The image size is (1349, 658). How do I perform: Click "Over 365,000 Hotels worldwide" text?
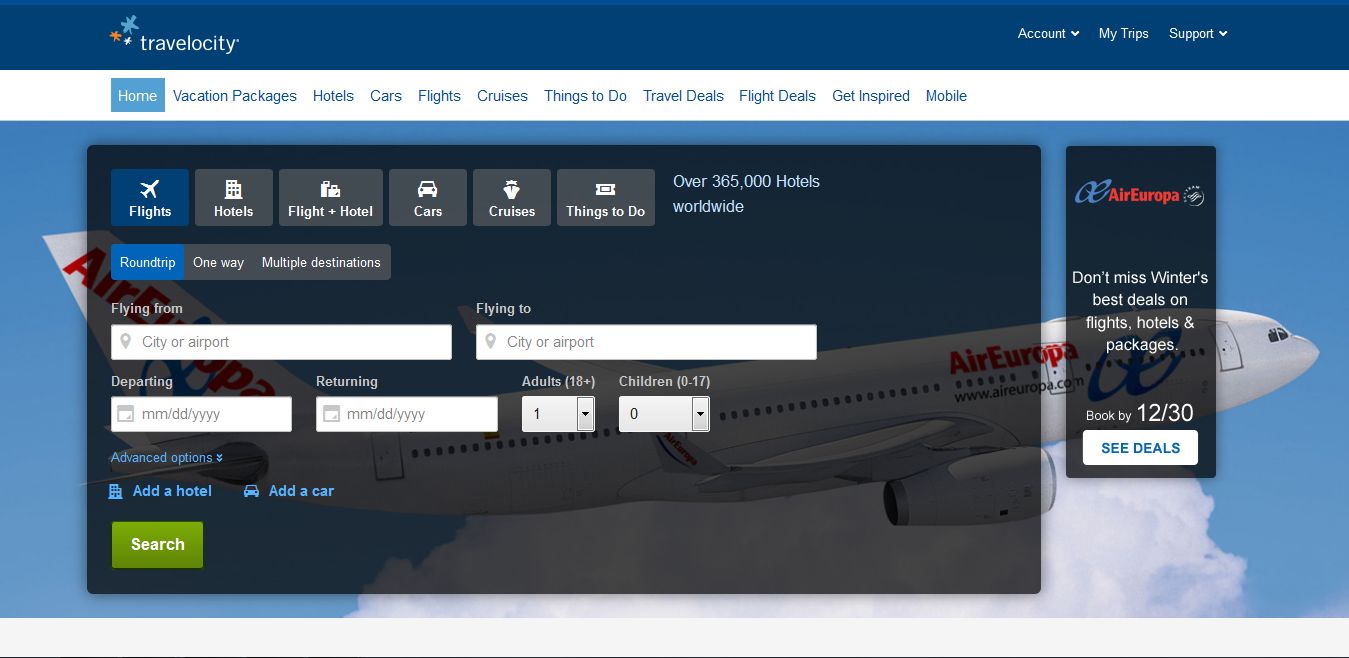pyautogui.click(x=746, y=194)
